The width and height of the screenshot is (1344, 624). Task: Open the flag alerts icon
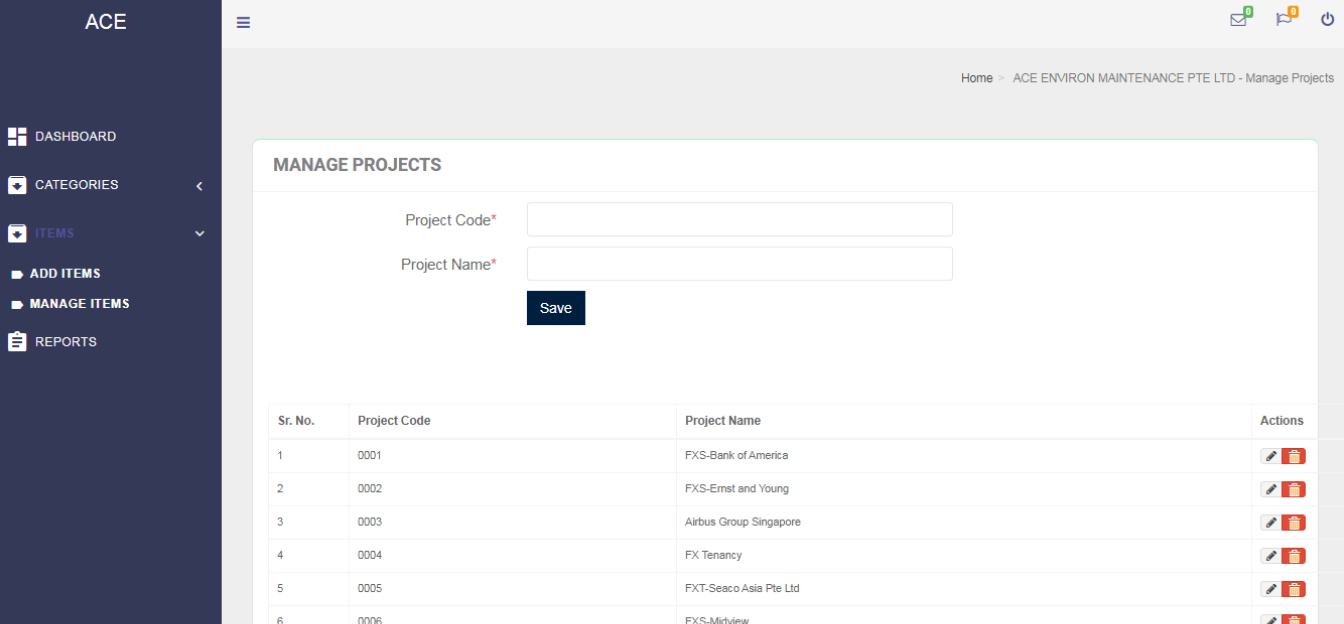coord(1284,19)
